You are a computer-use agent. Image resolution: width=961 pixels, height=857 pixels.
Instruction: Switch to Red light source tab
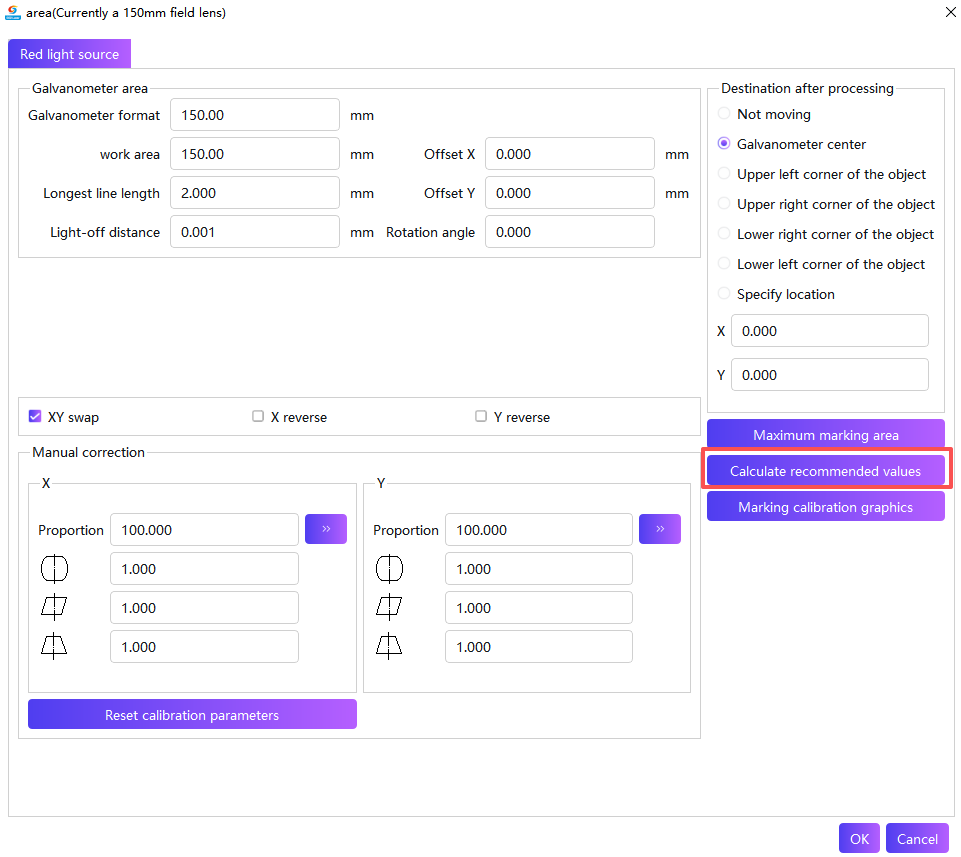(69, 54)
